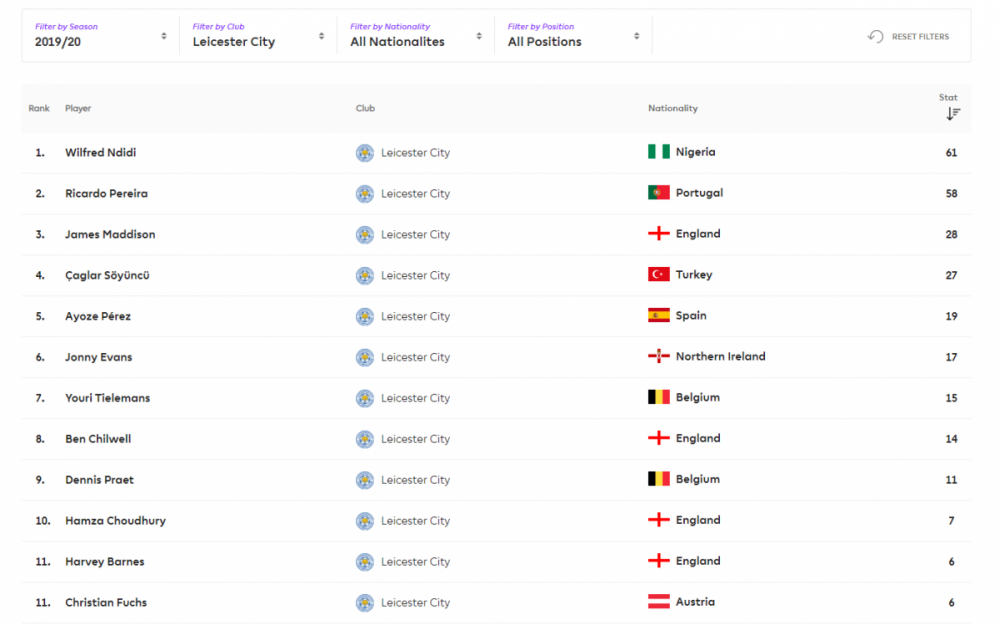The width and height of the screenshot is (1000, 625).
Task: Click the Club column header
Action: (365, 108)
